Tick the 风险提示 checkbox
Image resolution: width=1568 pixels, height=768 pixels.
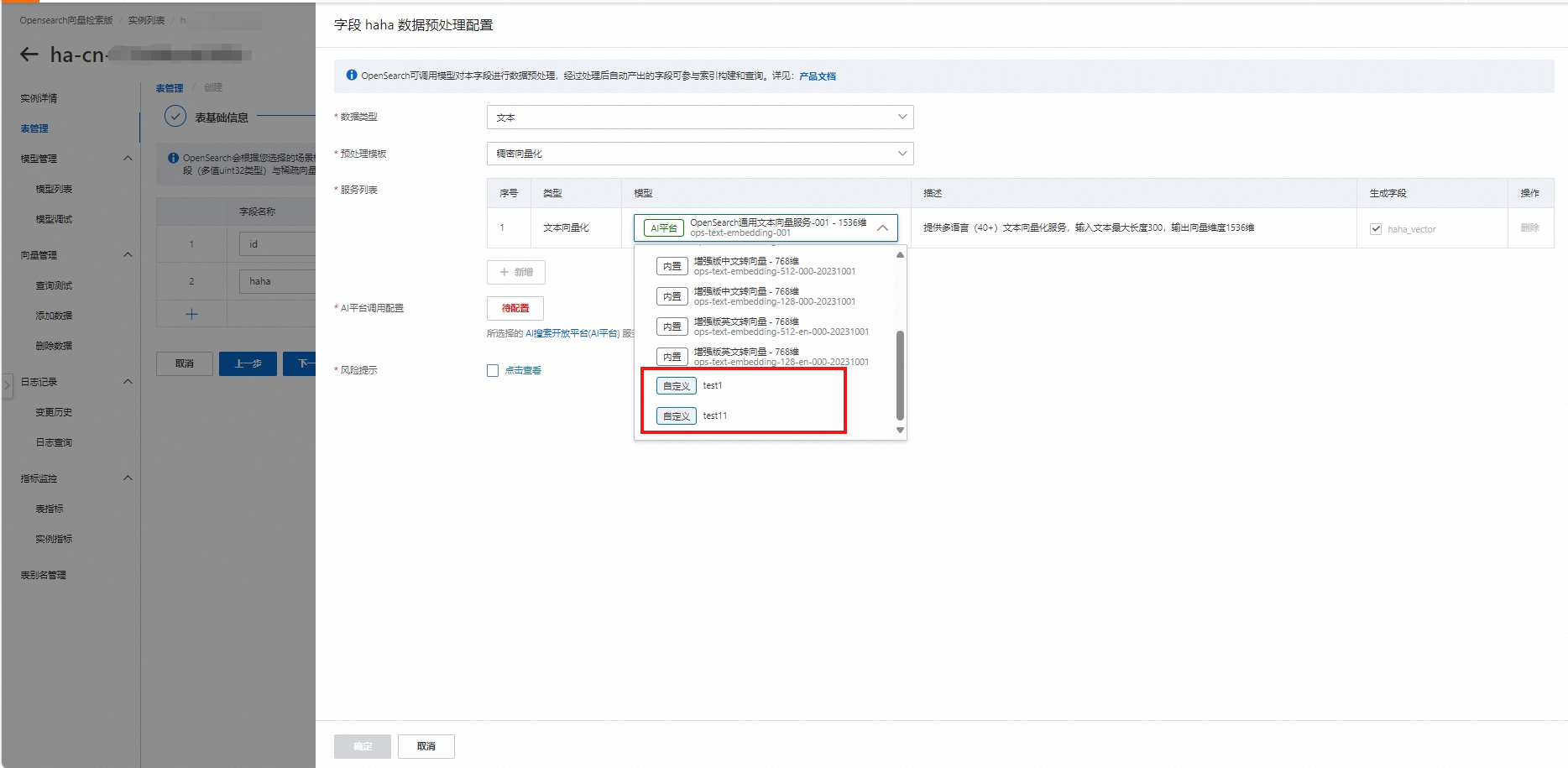tap(493, 370)
